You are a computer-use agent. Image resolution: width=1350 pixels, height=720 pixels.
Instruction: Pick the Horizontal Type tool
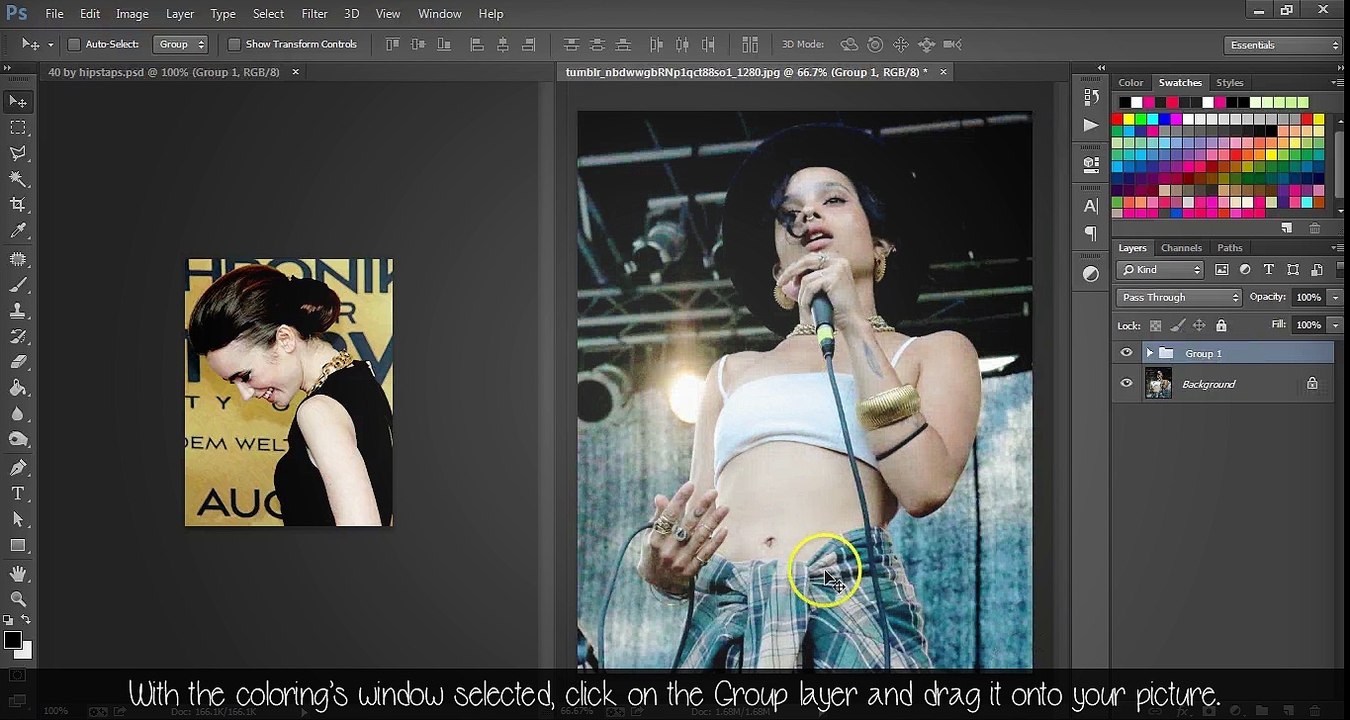click(x=18, y=494)
